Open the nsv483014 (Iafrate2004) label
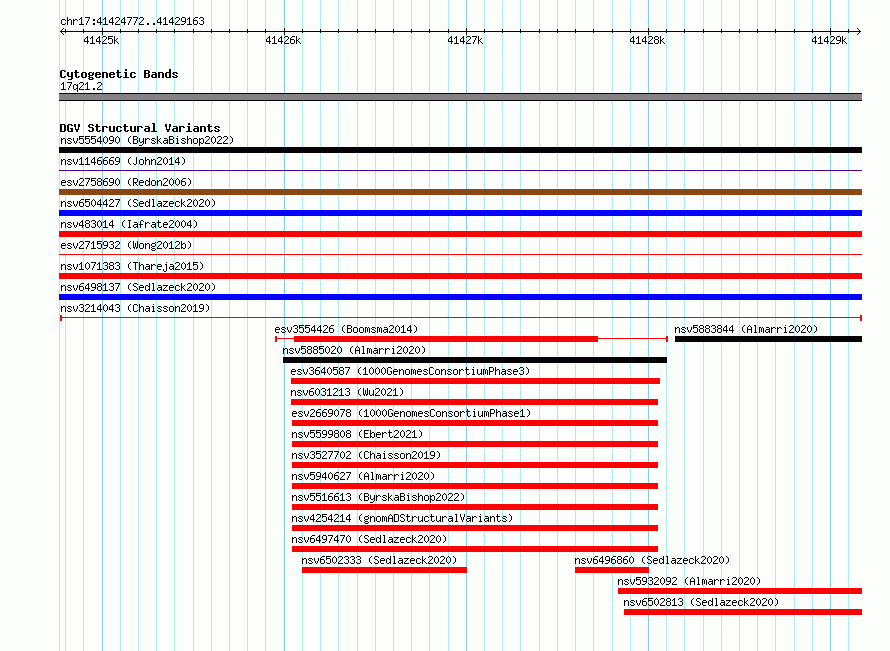Image resolution: width=890 pixels, height=651 pixels. tap(129, 224)
